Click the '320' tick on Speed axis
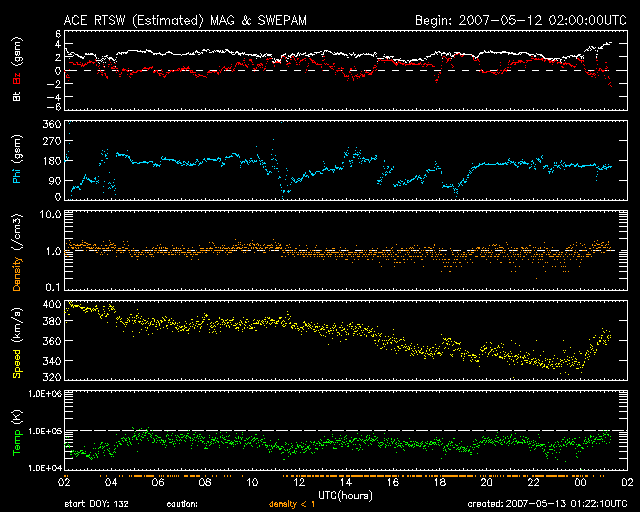Viewport: 640px width, 512px height. coord(52,377)
